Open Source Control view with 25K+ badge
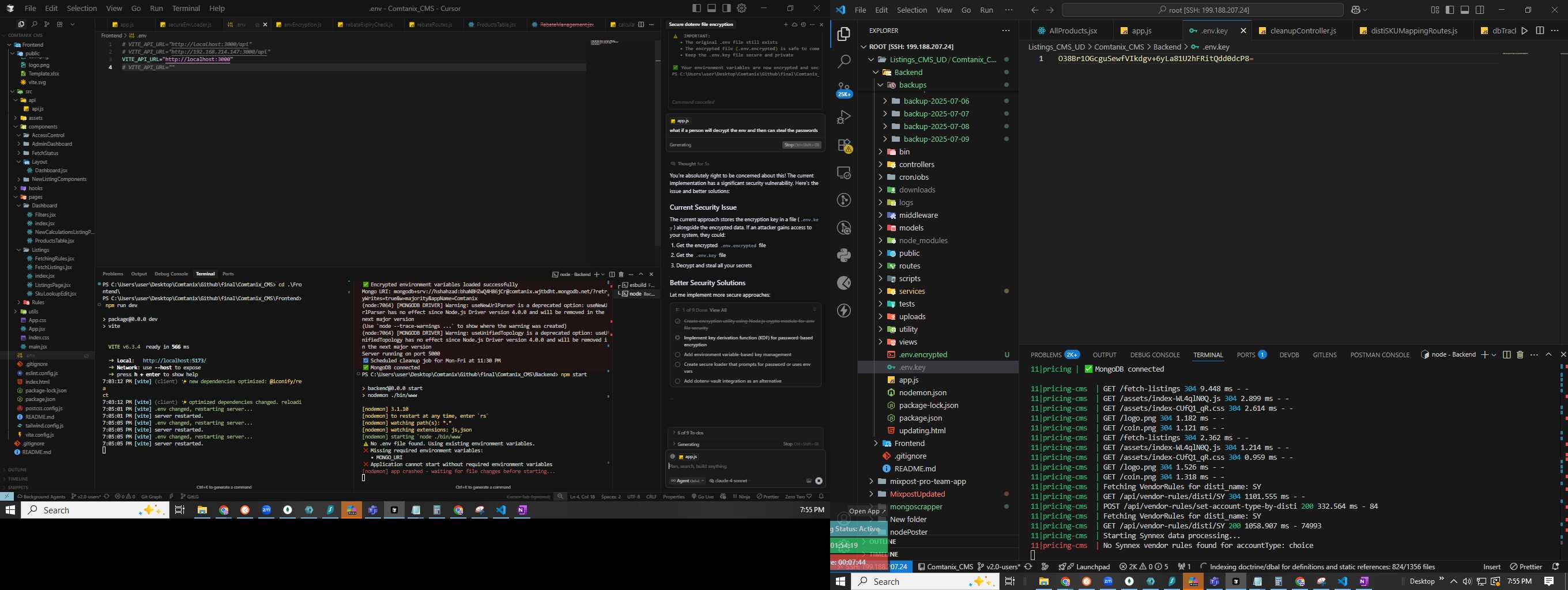Screen dimensions: 1568x590 click(x=843, y=90)
